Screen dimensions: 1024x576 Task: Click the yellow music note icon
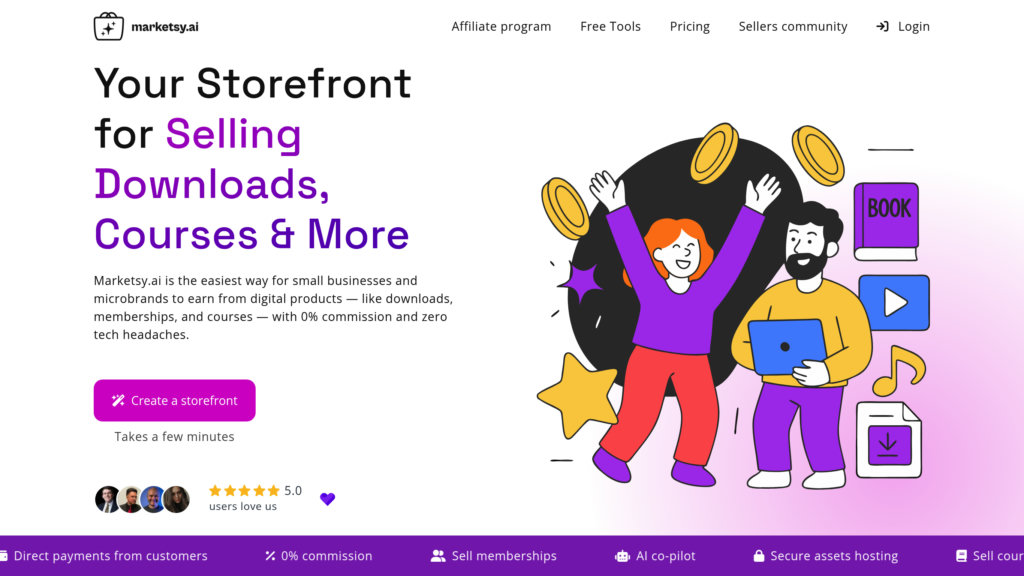[x=898, y=370]
